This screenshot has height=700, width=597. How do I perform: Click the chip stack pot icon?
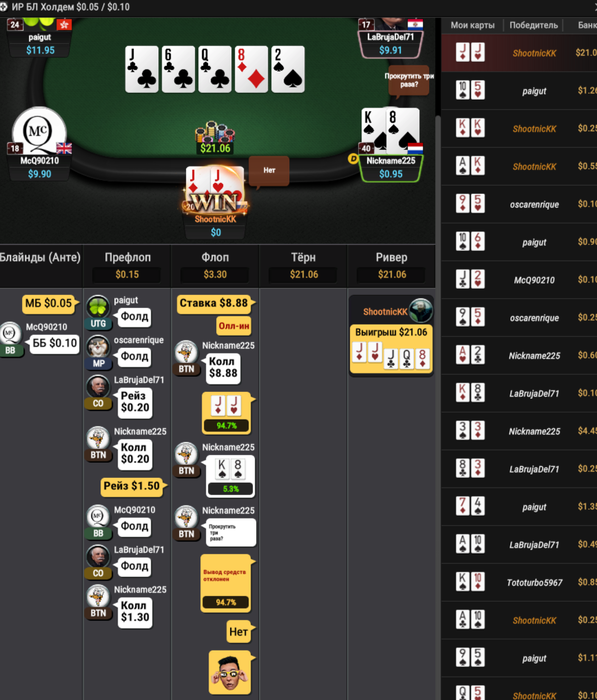point(215,132)
